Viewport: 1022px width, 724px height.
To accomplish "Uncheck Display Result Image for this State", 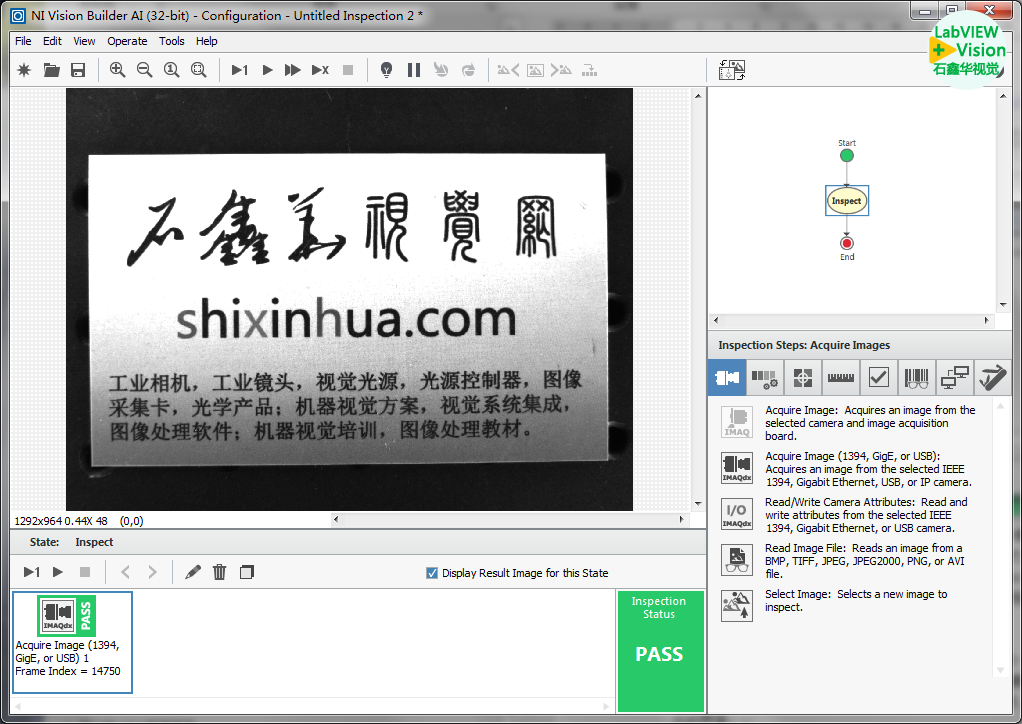I will pyautogui.click(x=432, y=573).
